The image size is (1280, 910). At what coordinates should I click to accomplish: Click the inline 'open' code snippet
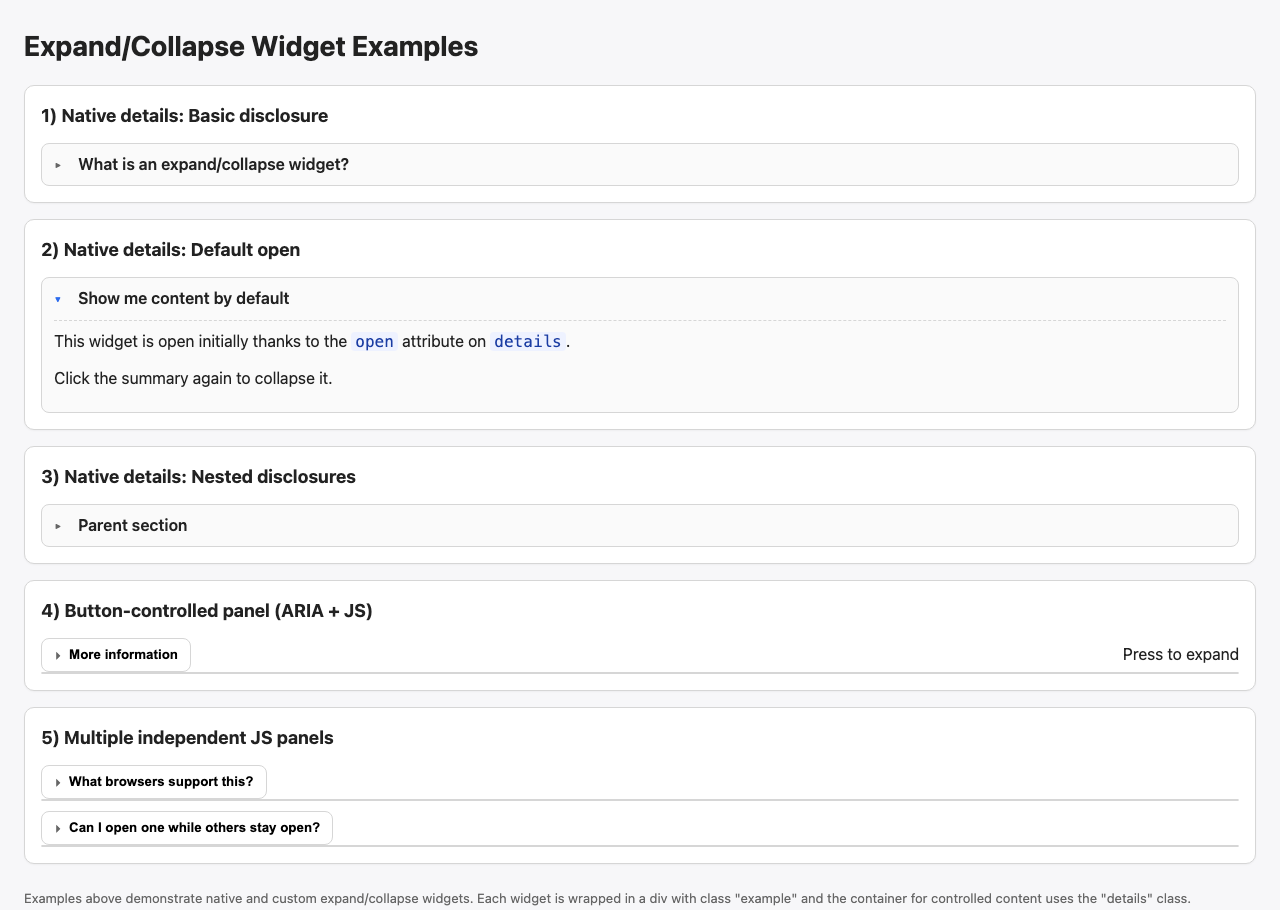[374, 341]
